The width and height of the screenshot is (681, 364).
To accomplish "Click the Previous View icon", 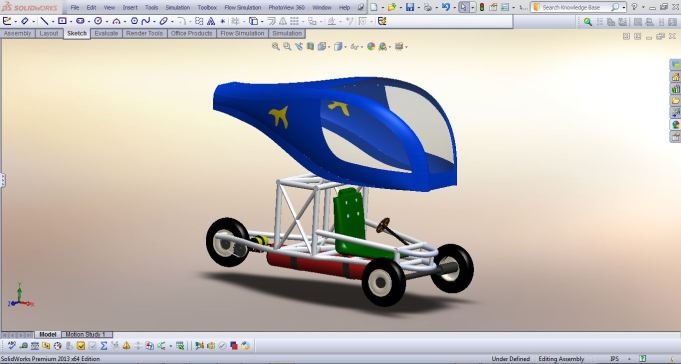I will click(x=299, y=46).
